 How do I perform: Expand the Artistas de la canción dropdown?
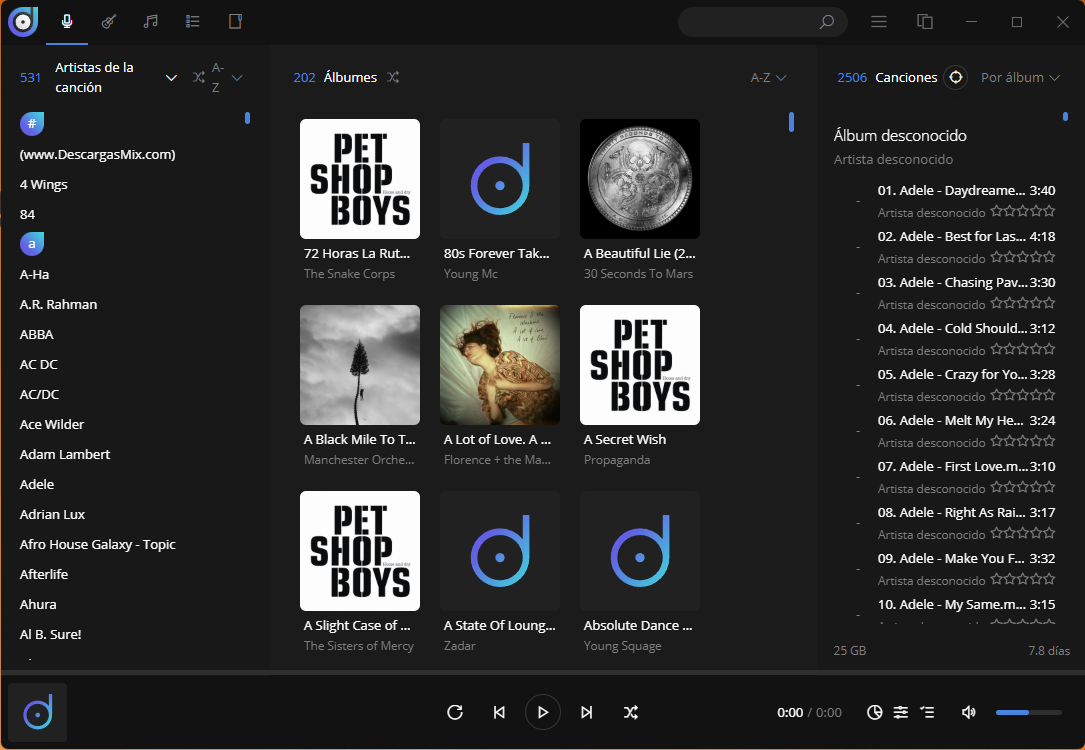171,77
